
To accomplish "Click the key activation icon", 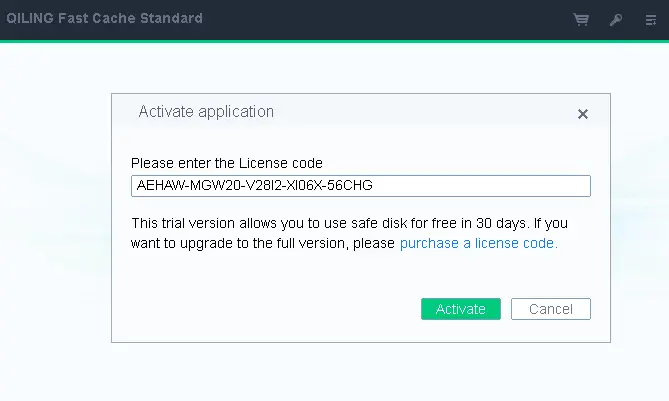I will [616, 19].
